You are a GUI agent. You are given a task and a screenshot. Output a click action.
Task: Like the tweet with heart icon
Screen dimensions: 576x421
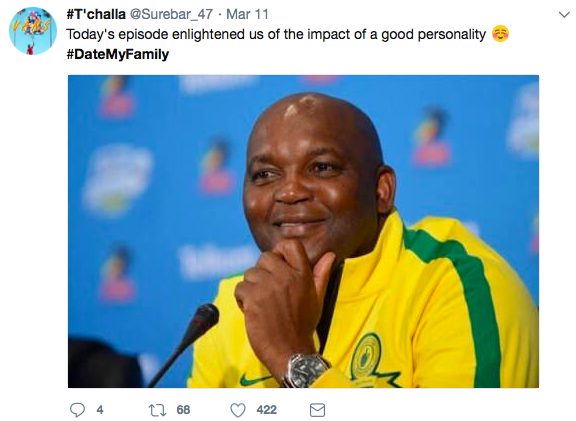click(x=238, y=410)
